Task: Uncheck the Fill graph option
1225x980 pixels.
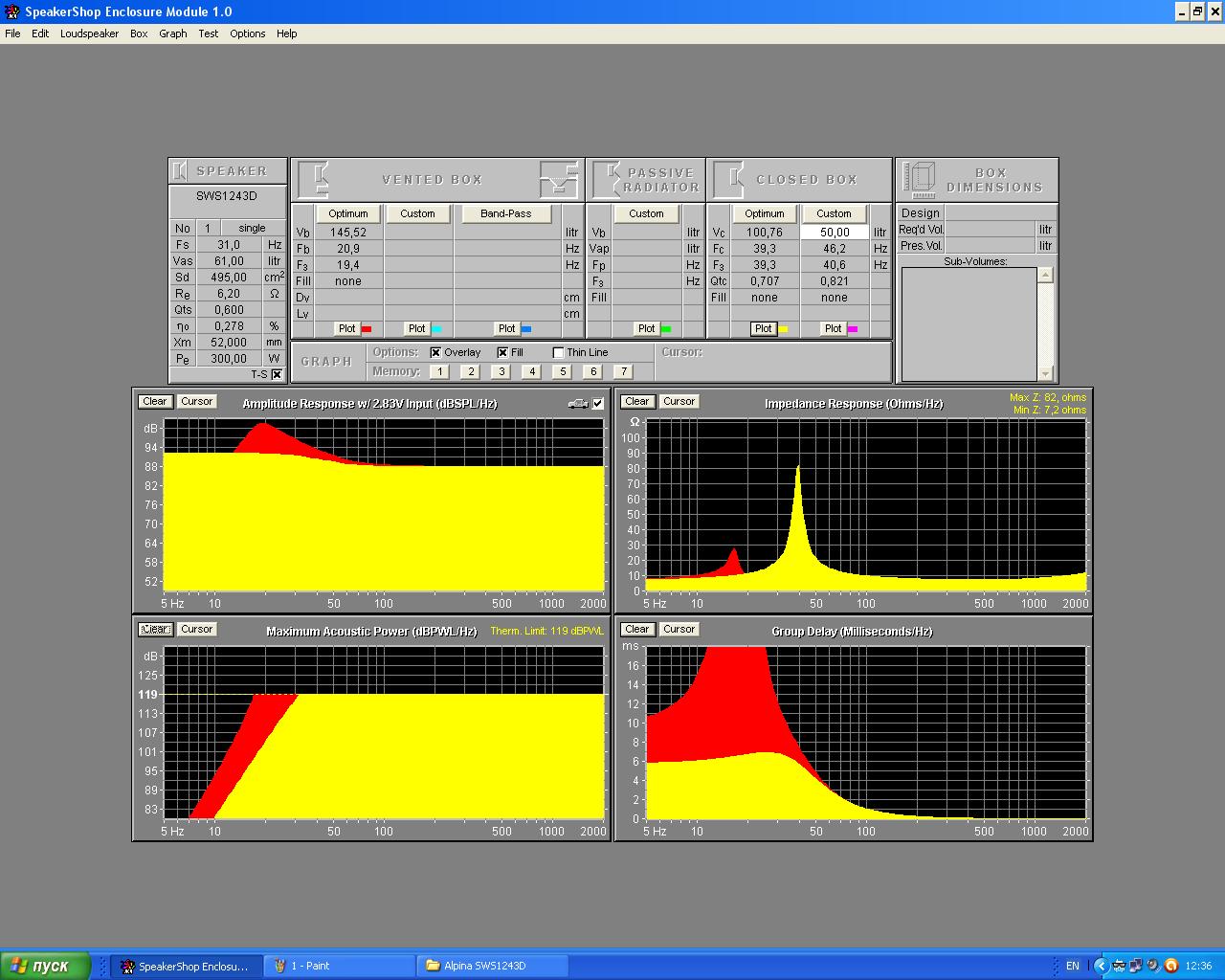Action: point(503,352)
